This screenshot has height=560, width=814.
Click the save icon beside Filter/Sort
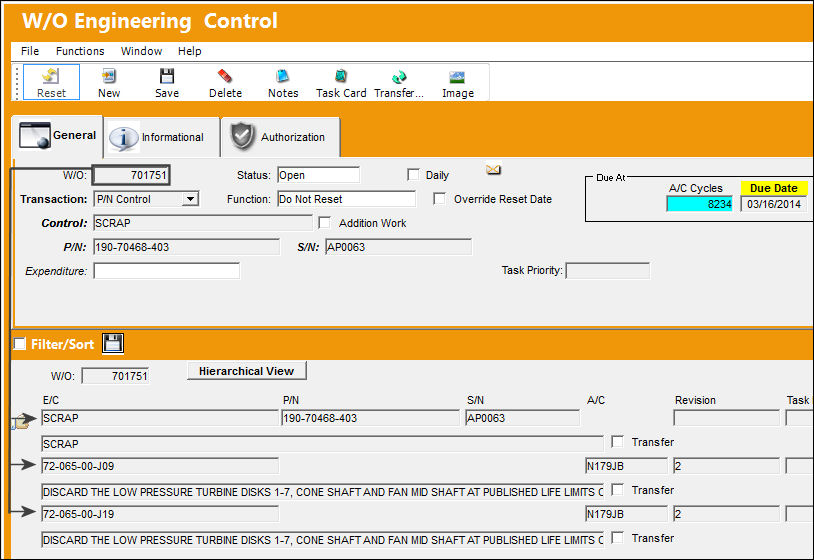pyautogui.click(x=113, y=343)
